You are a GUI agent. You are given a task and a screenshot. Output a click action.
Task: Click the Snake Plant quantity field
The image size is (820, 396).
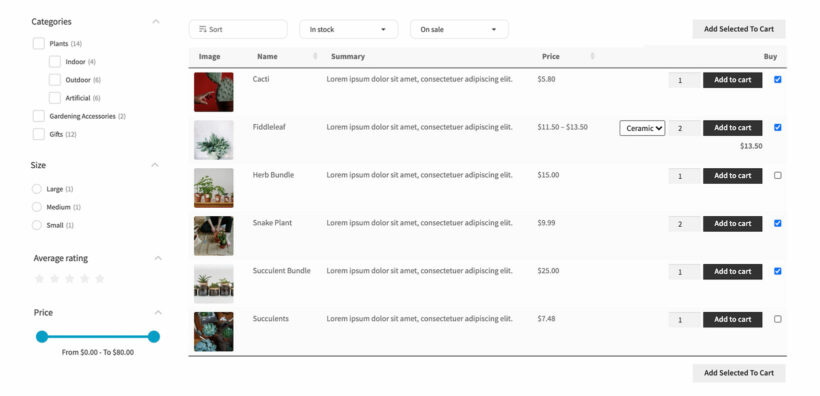pos(685,224)
